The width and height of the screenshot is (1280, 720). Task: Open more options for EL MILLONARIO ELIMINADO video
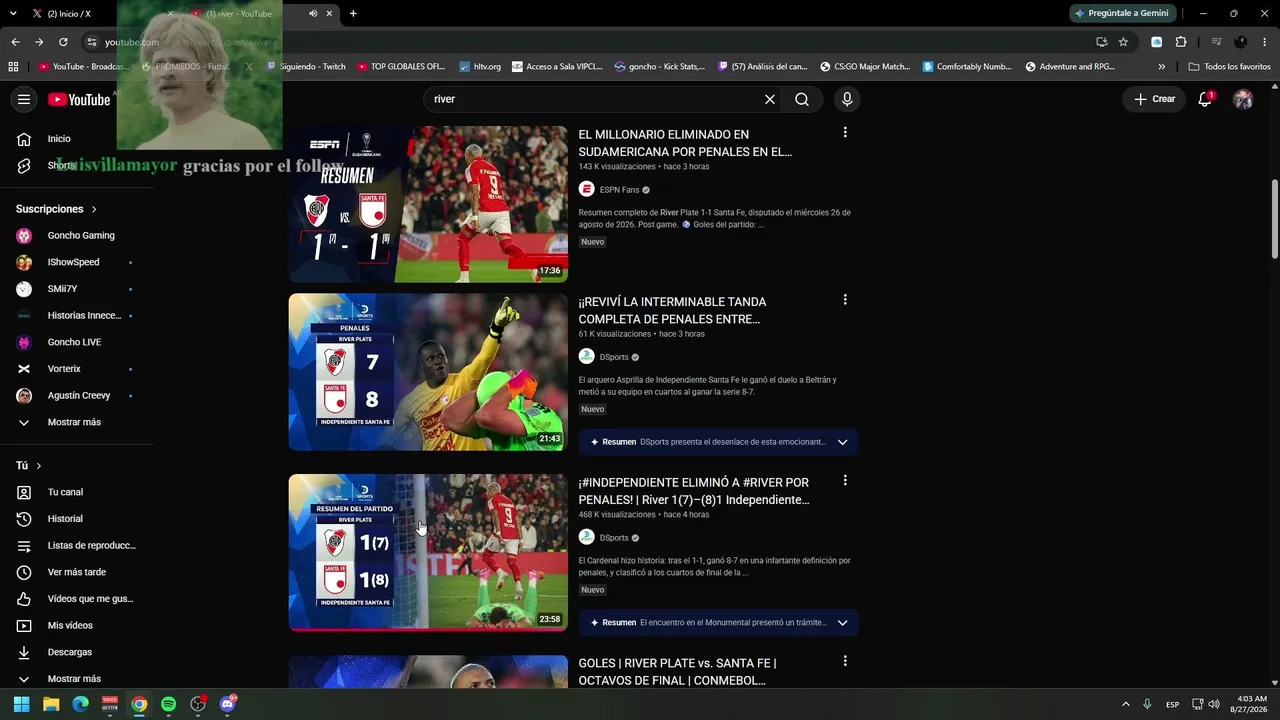click(x=845, y=132)
